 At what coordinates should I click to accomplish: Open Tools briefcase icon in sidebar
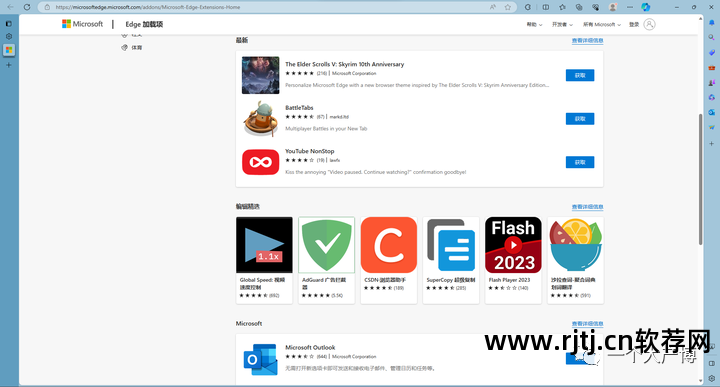point(712,67)
